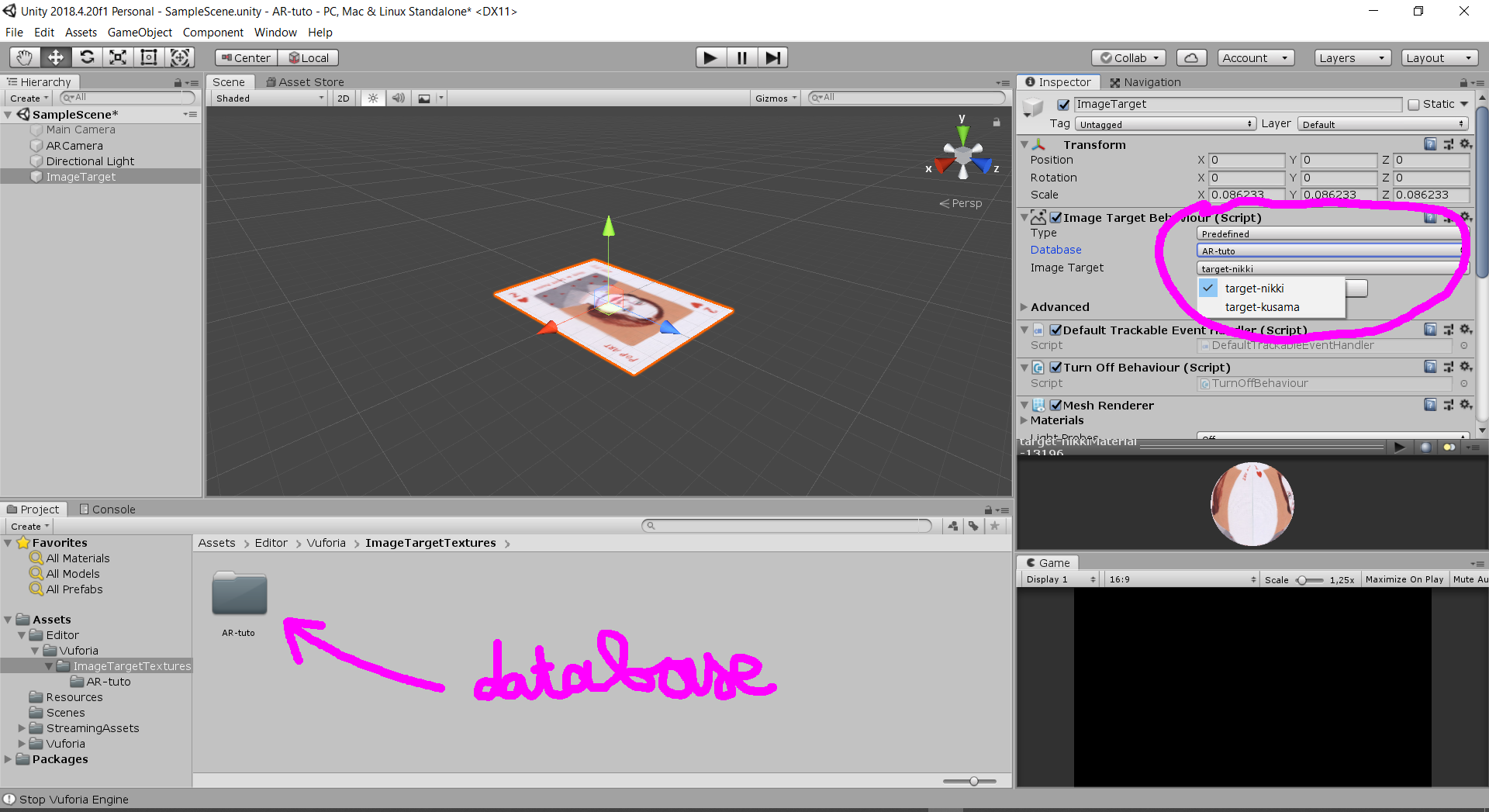
Task: Select the Hand tool in toolbar
Action: pos(25,57)
